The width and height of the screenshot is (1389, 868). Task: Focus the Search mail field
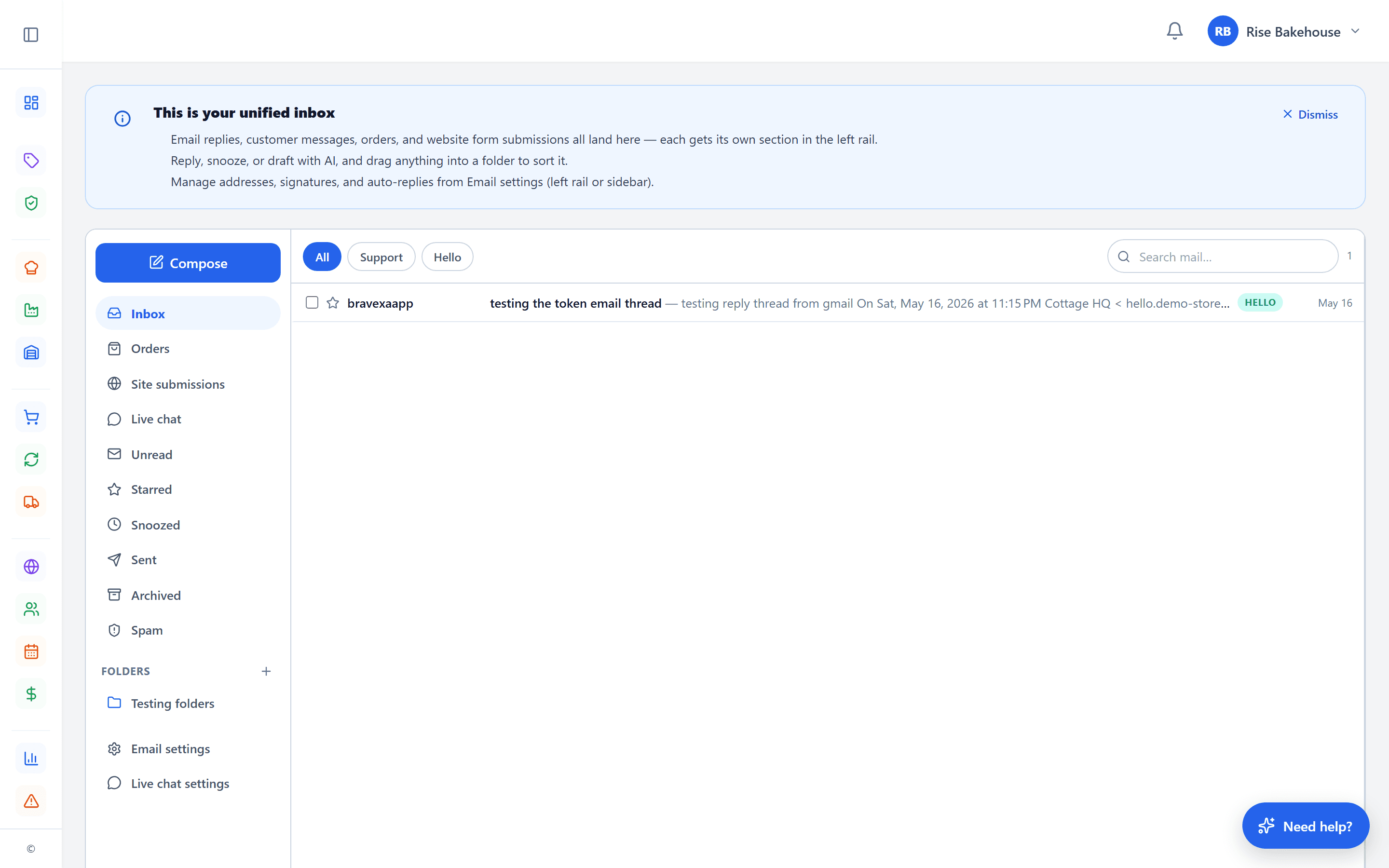click(x=1223, y=257)
